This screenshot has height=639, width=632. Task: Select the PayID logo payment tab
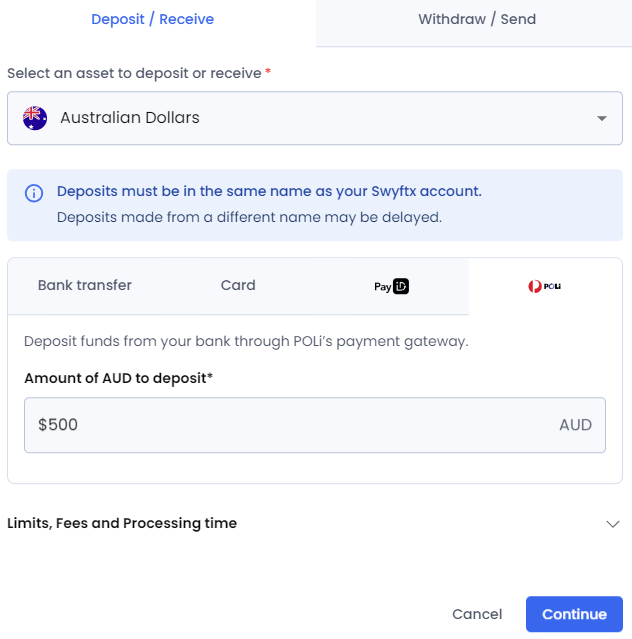[391, 286]
